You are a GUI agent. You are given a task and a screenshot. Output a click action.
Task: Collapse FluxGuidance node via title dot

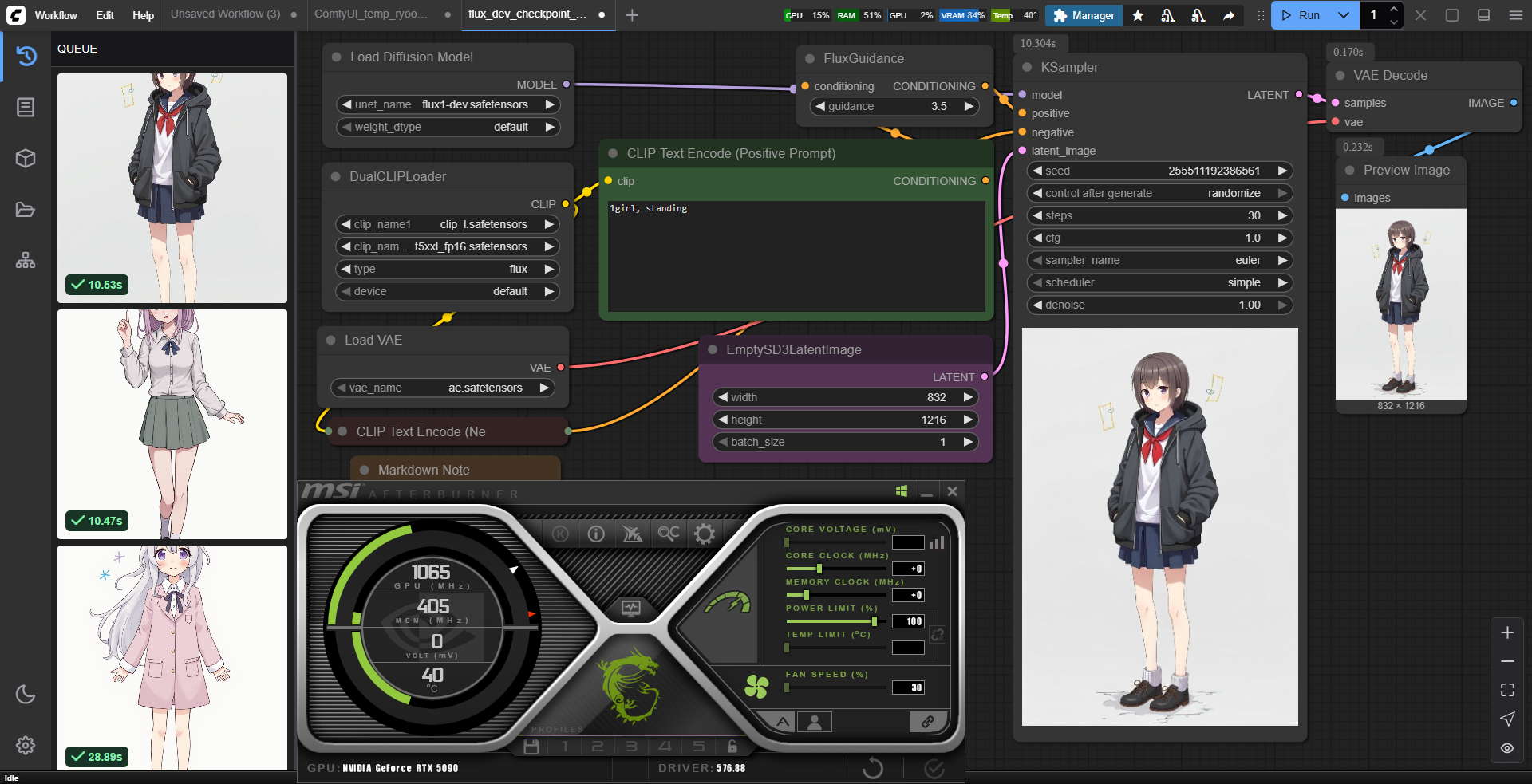point(810,58)
